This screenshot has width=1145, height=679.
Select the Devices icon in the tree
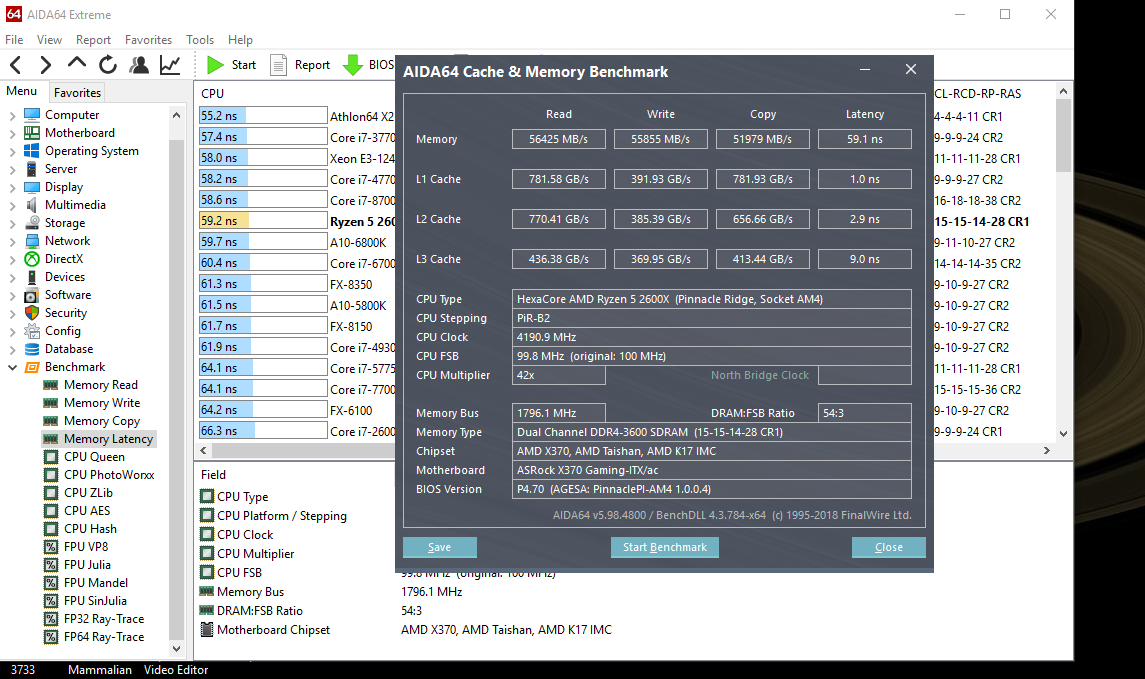(32, 277)
